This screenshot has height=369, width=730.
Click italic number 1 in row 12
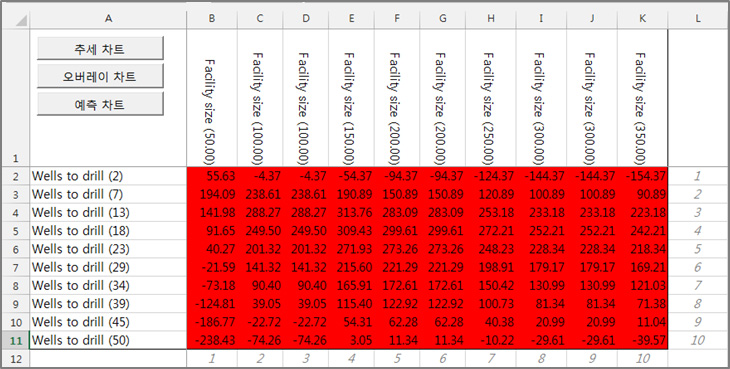[x=212, y=358]
